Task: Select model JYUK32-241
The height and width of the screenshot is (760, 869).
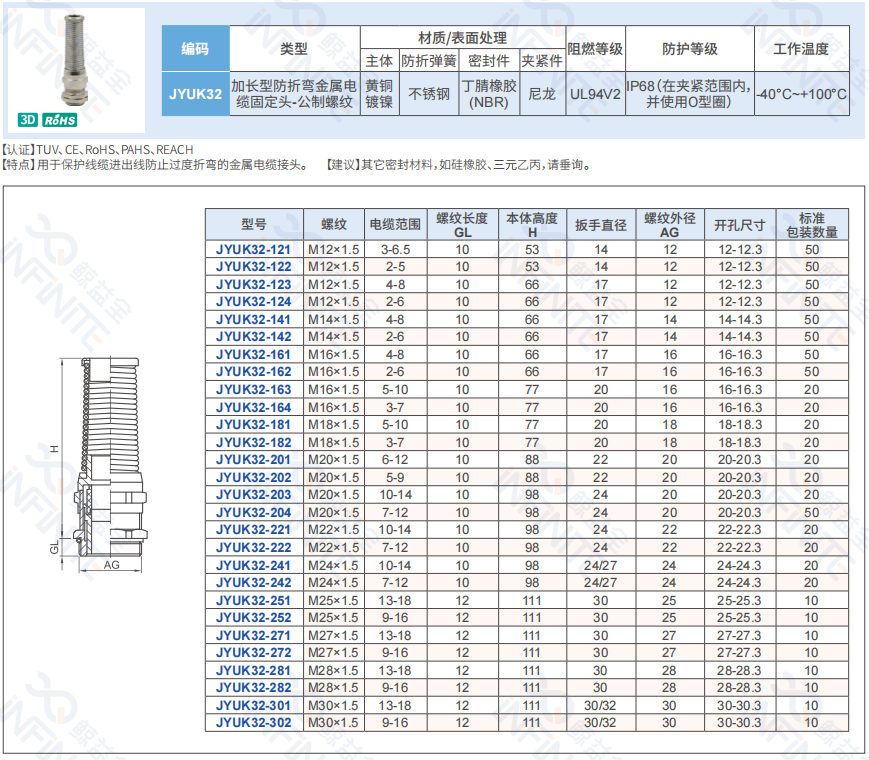Action: click(x=254, y=565)
